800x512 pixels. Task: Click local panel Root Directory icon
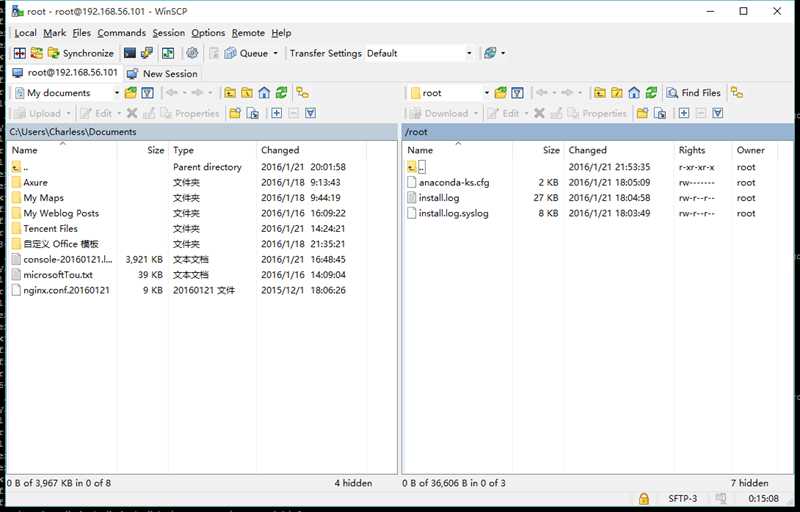(247, 93)
